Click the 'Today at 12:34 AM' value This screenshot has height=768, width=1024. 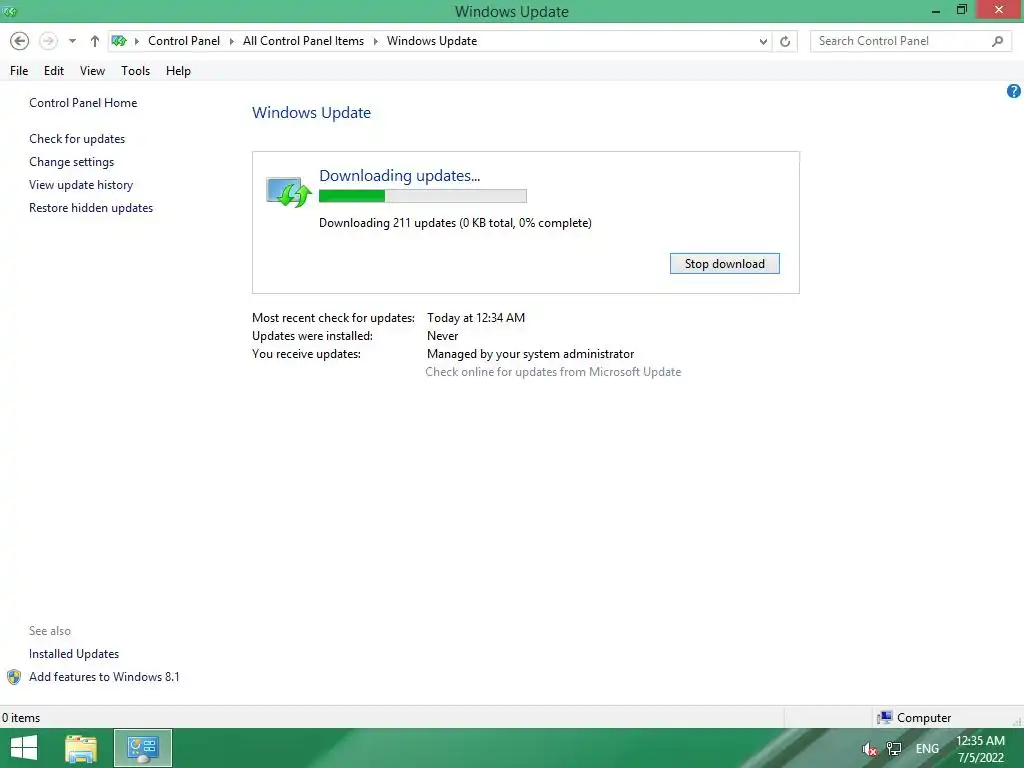click(x=476, y=318)
